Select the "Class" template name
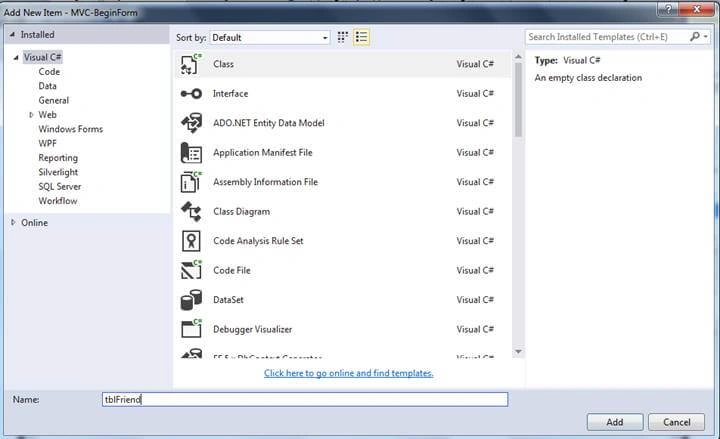Image resolution: width=720 pixels, height=439 pixels. pos(224,64)
